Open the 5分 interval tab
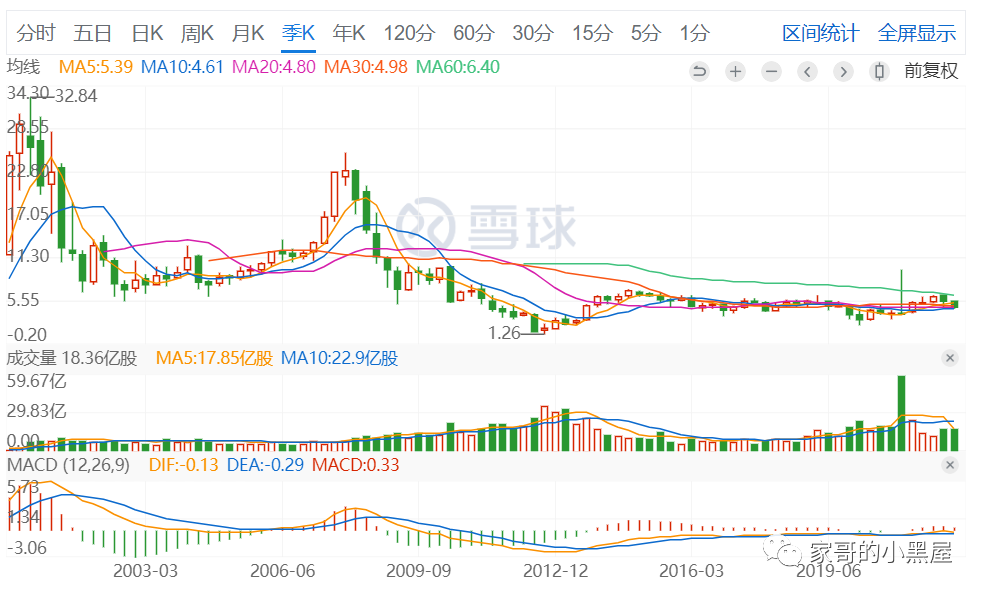This screenshot has height=595, width=984. tap(646, 33)
